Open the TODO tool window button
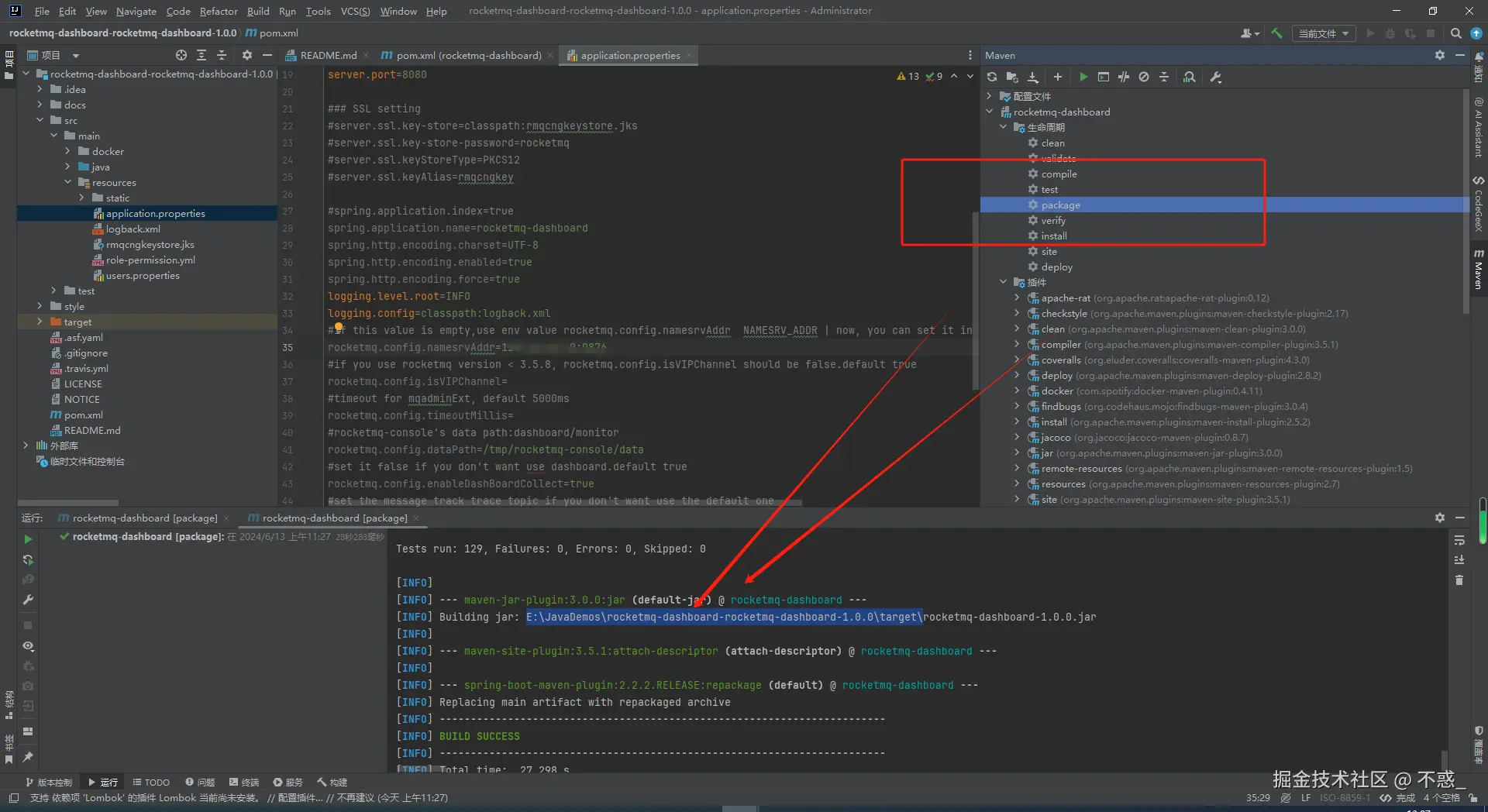1488x812 pixels. coord(151,783)
